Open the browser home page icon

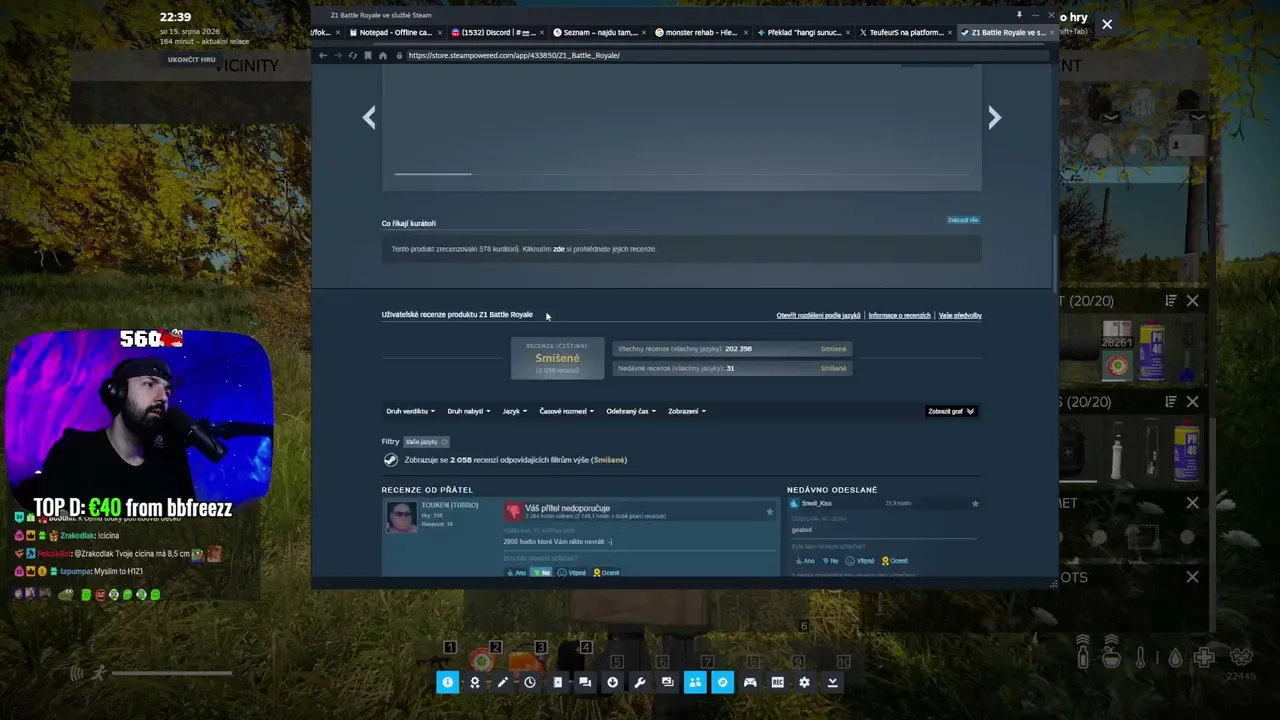pyautogui.click(x=382, y=55)
